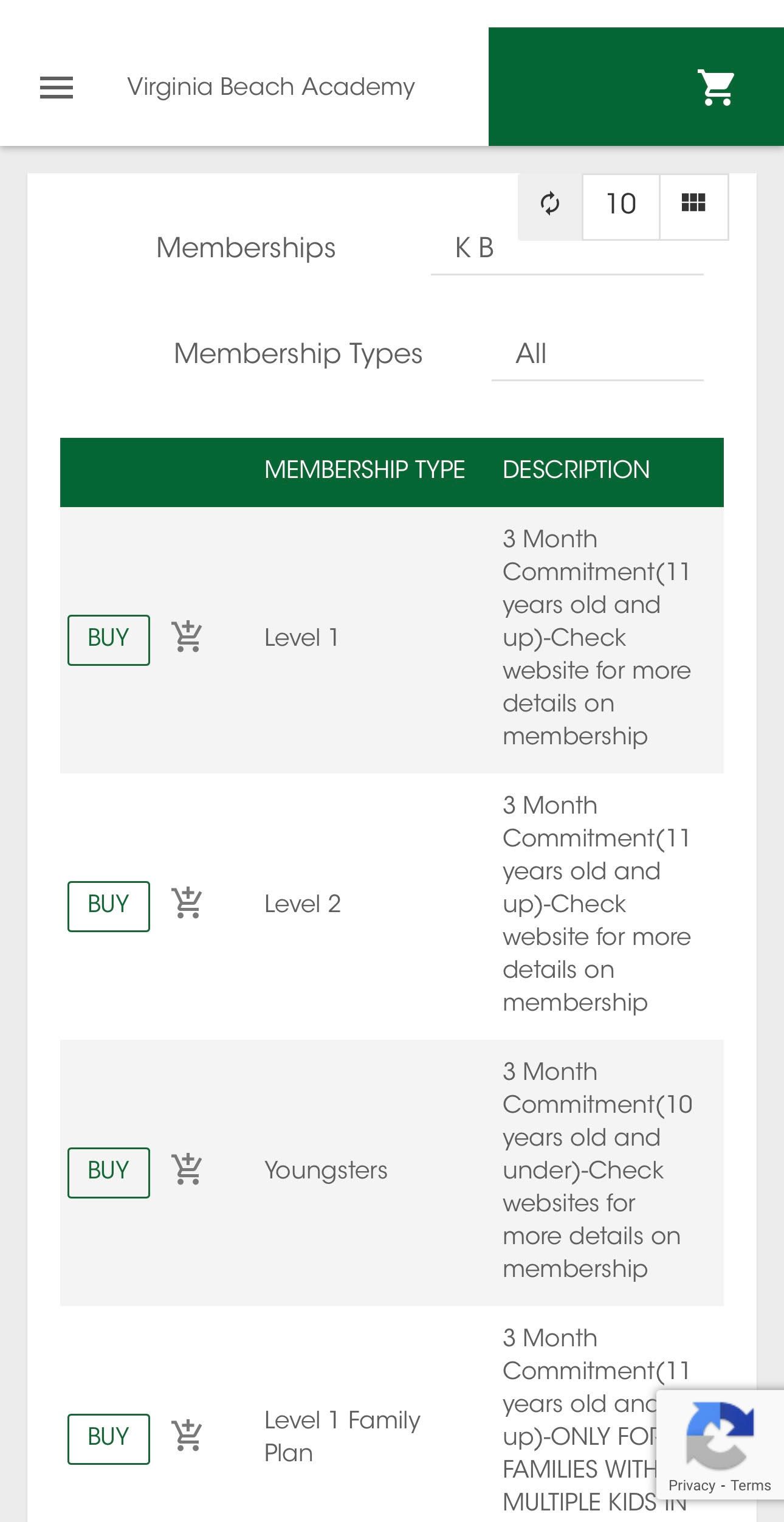Open the hamburger navigation menu

coord(57,88)
